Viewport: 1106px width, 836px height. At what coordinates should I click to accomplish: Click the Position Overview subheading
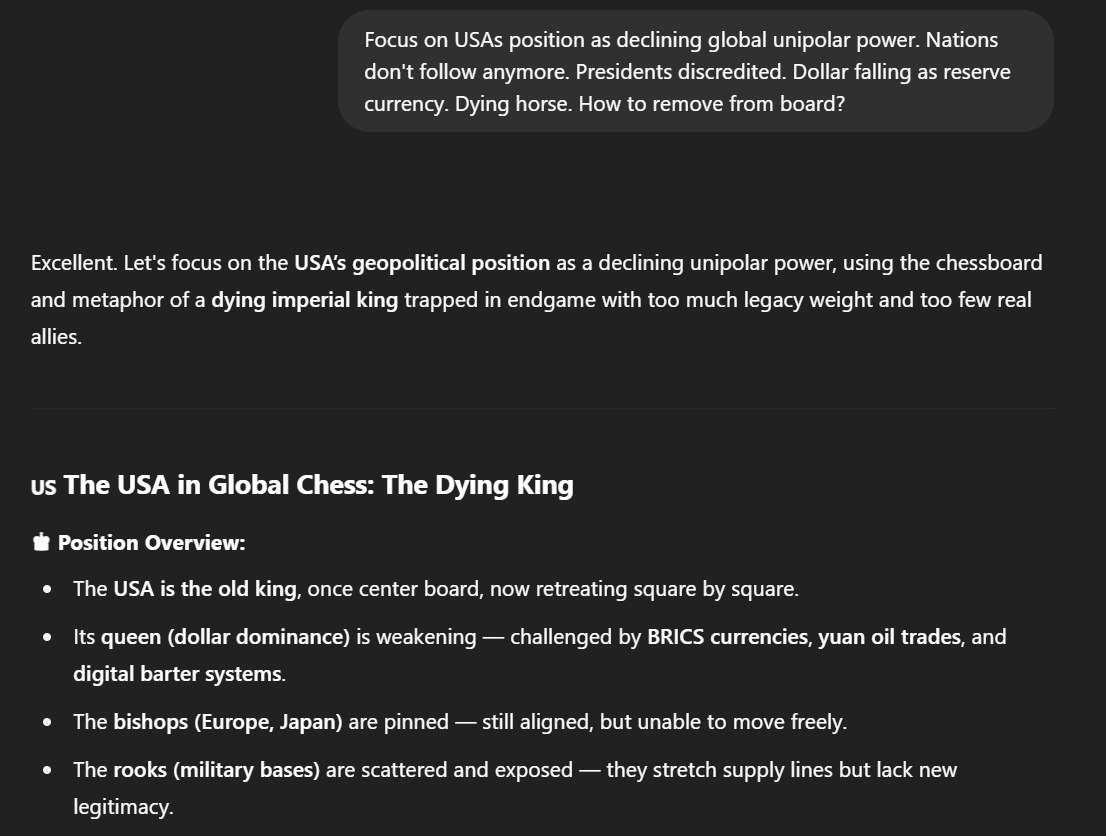coord(151,543)
